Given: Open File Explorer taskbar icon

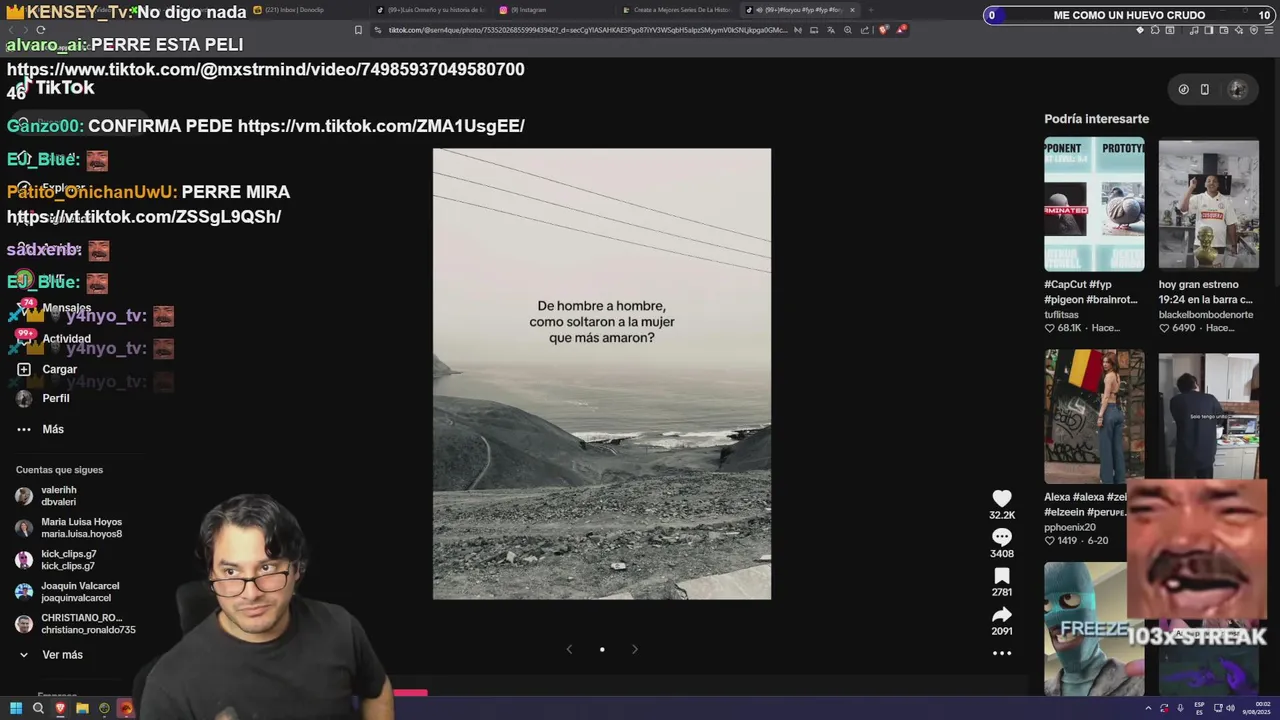Looking at the screenshot, I should (82, 708).
